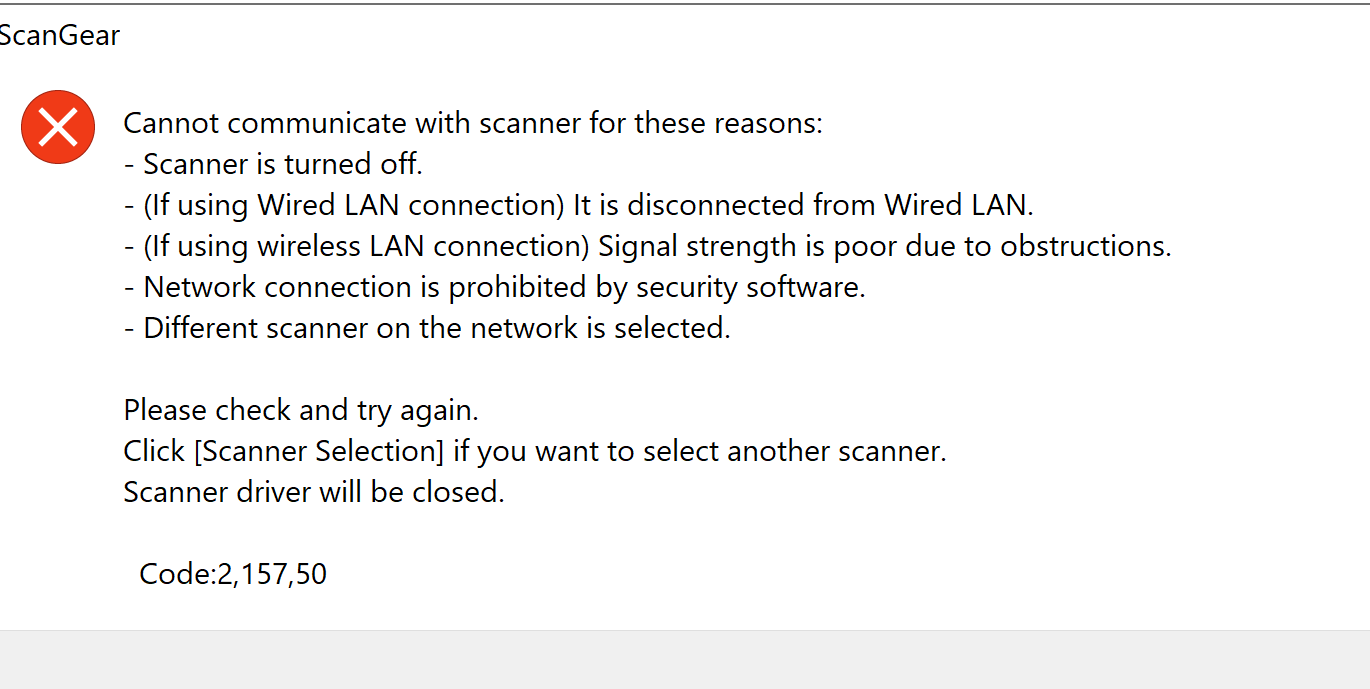The width and height of the screenshot is (1370, 689).
Task: Select the dialog title bar
Action: [400, 36]
